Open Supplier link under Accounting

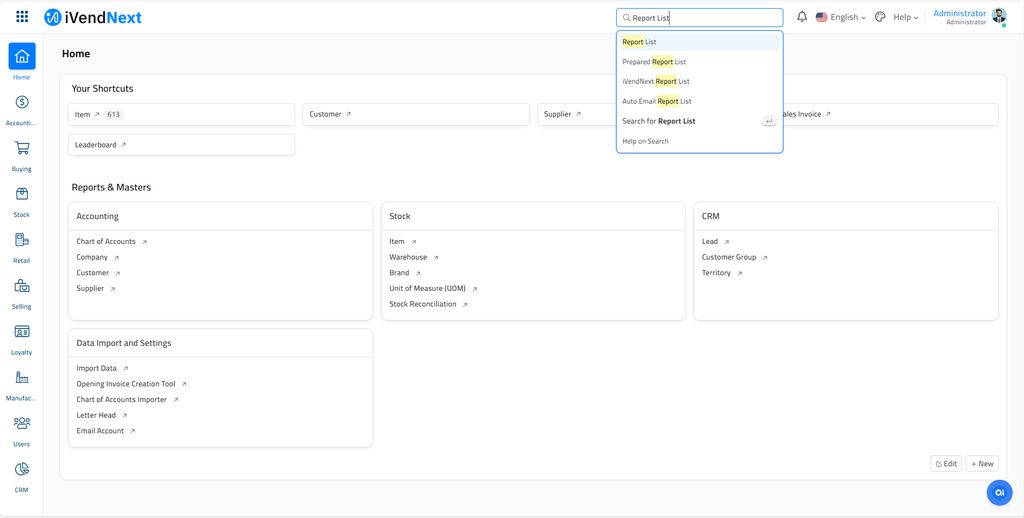pyautogui.click(x=90, y=289)
